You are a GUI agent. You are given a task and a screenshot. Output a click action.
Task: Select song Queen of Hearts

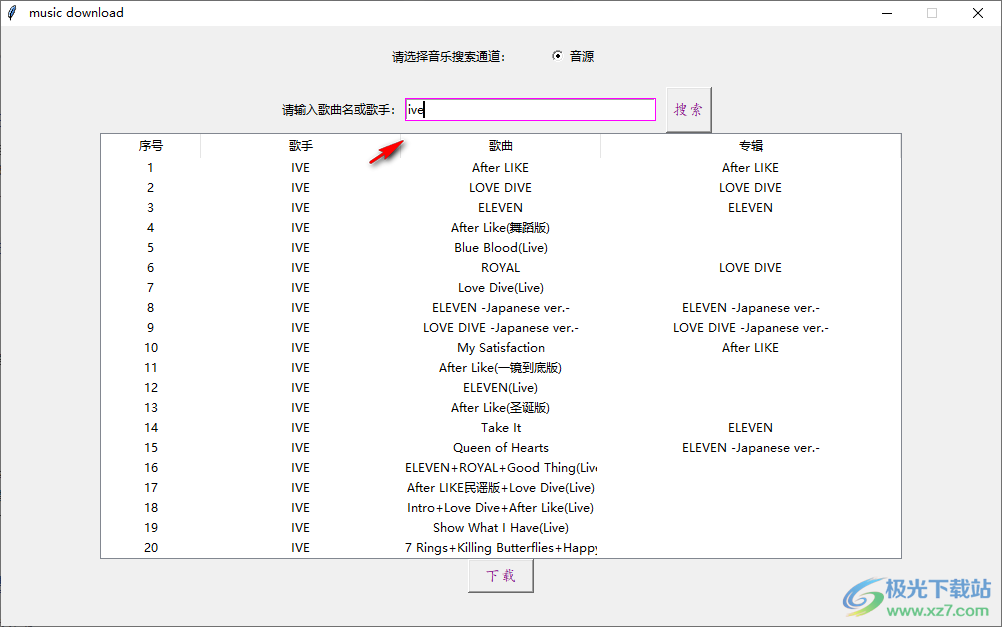(500, 448)
